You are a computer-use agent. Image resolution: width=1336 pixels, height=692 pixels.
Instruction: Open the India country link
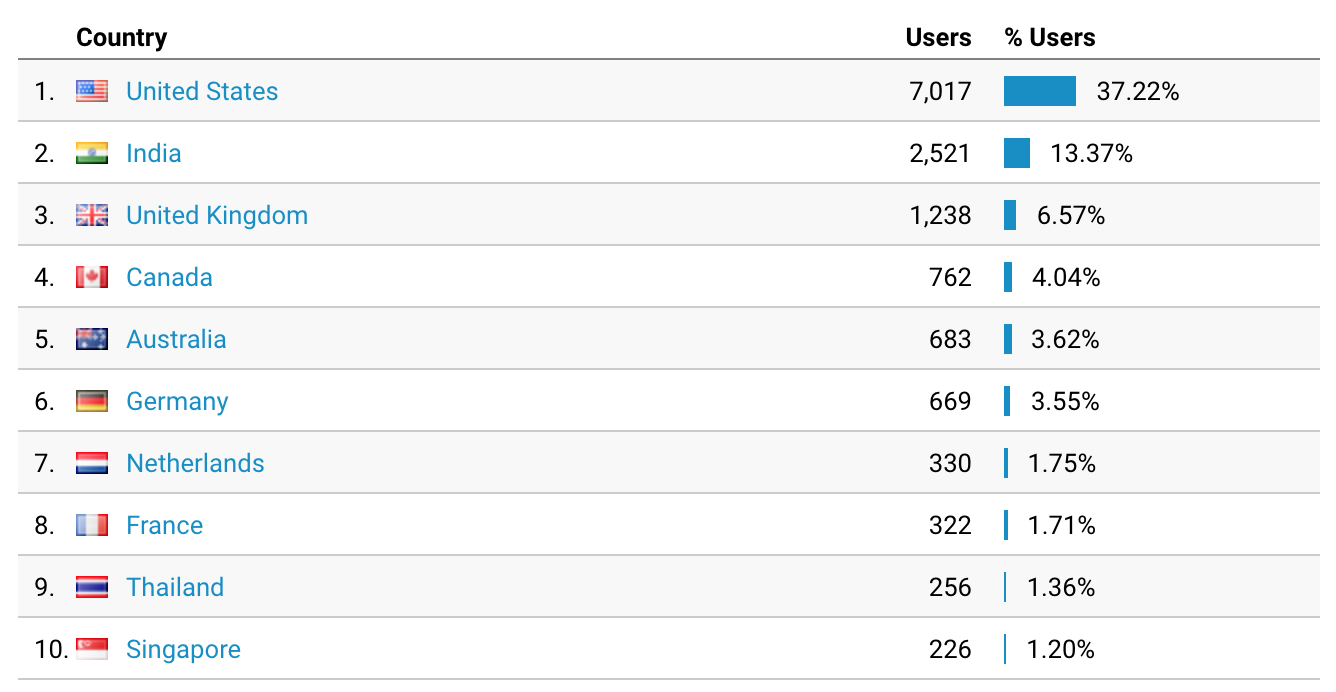point(154,153)
